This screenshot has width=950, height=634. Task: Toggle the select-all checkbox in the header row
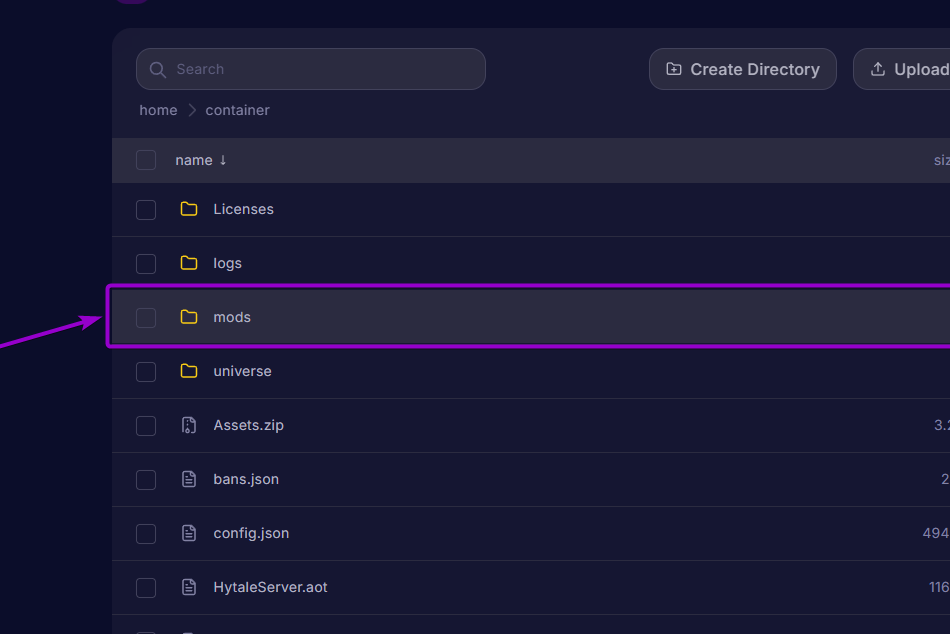pyautogui.click(x=146, y=160)
